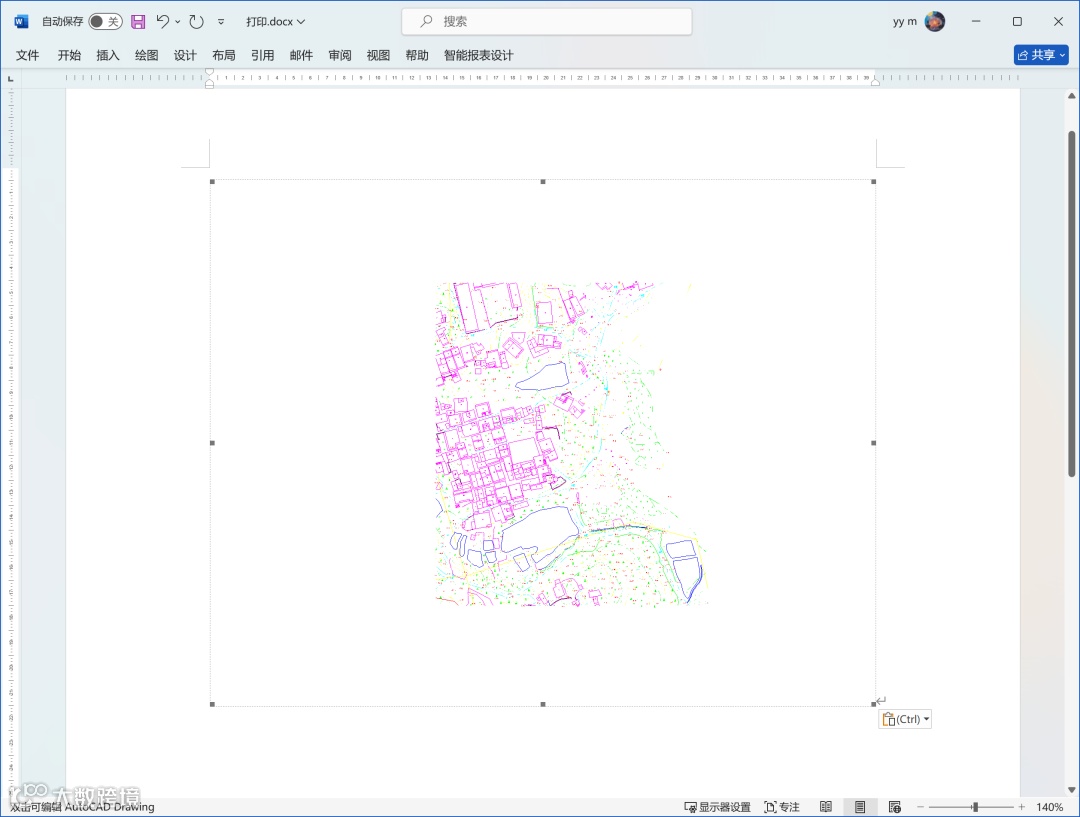Switch to Web Layout view icon
The width and height of the screenshot is (1080, 817).
coord(895,807)
